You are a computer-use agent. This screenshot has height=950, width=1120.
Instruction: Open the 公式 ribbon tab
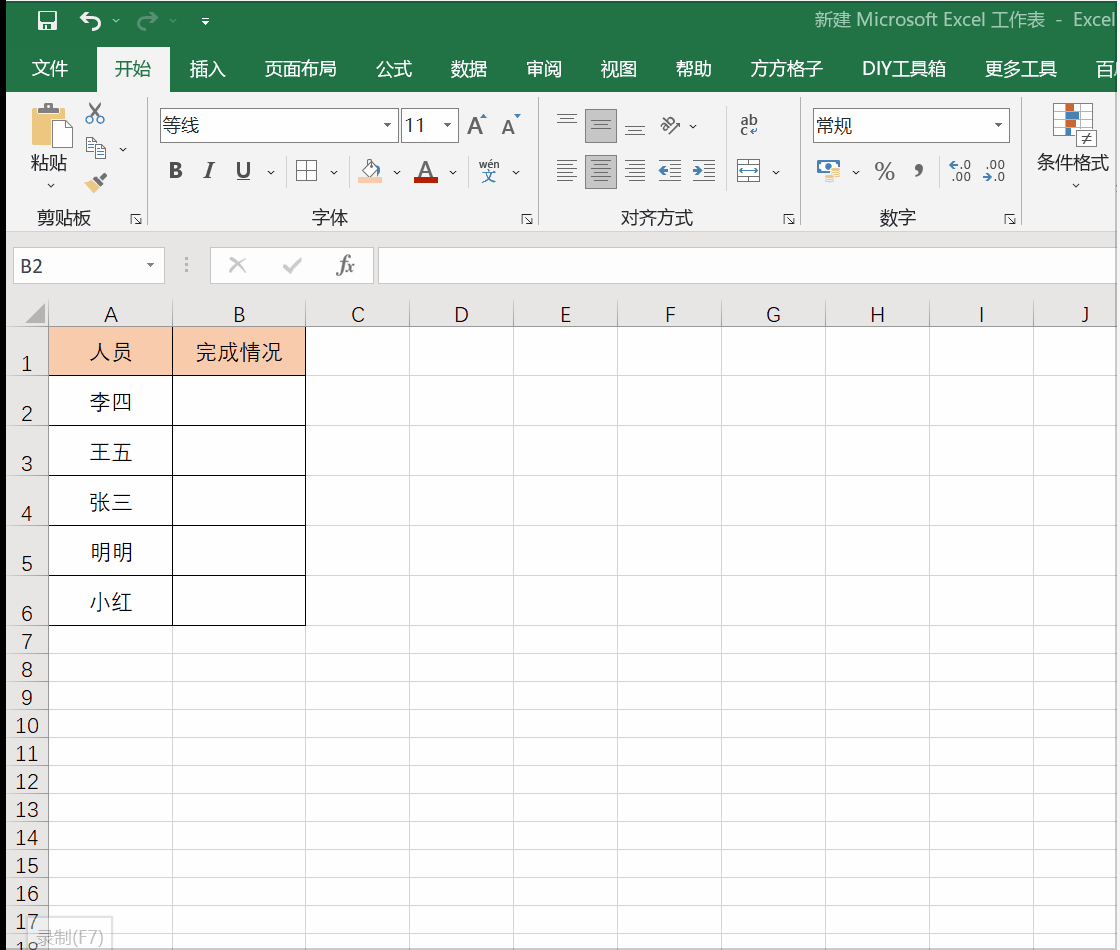point(393,69)
